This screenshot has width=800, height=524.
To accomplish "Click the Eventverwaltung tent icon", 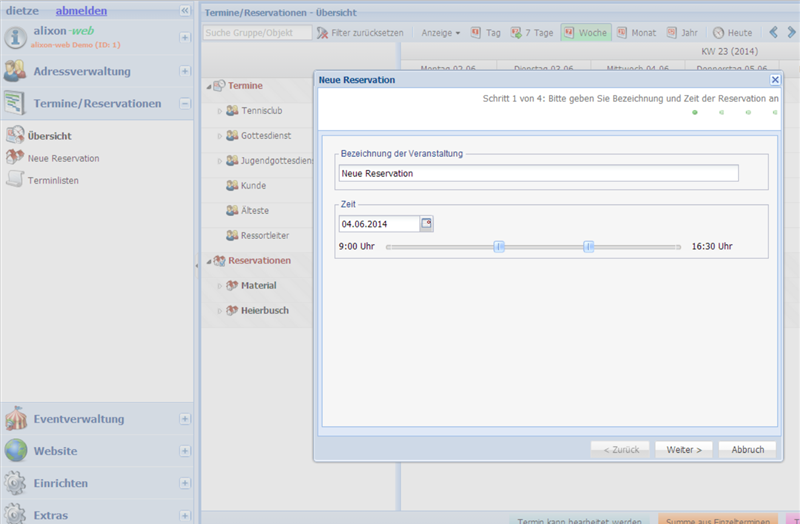I will (16, 418).
